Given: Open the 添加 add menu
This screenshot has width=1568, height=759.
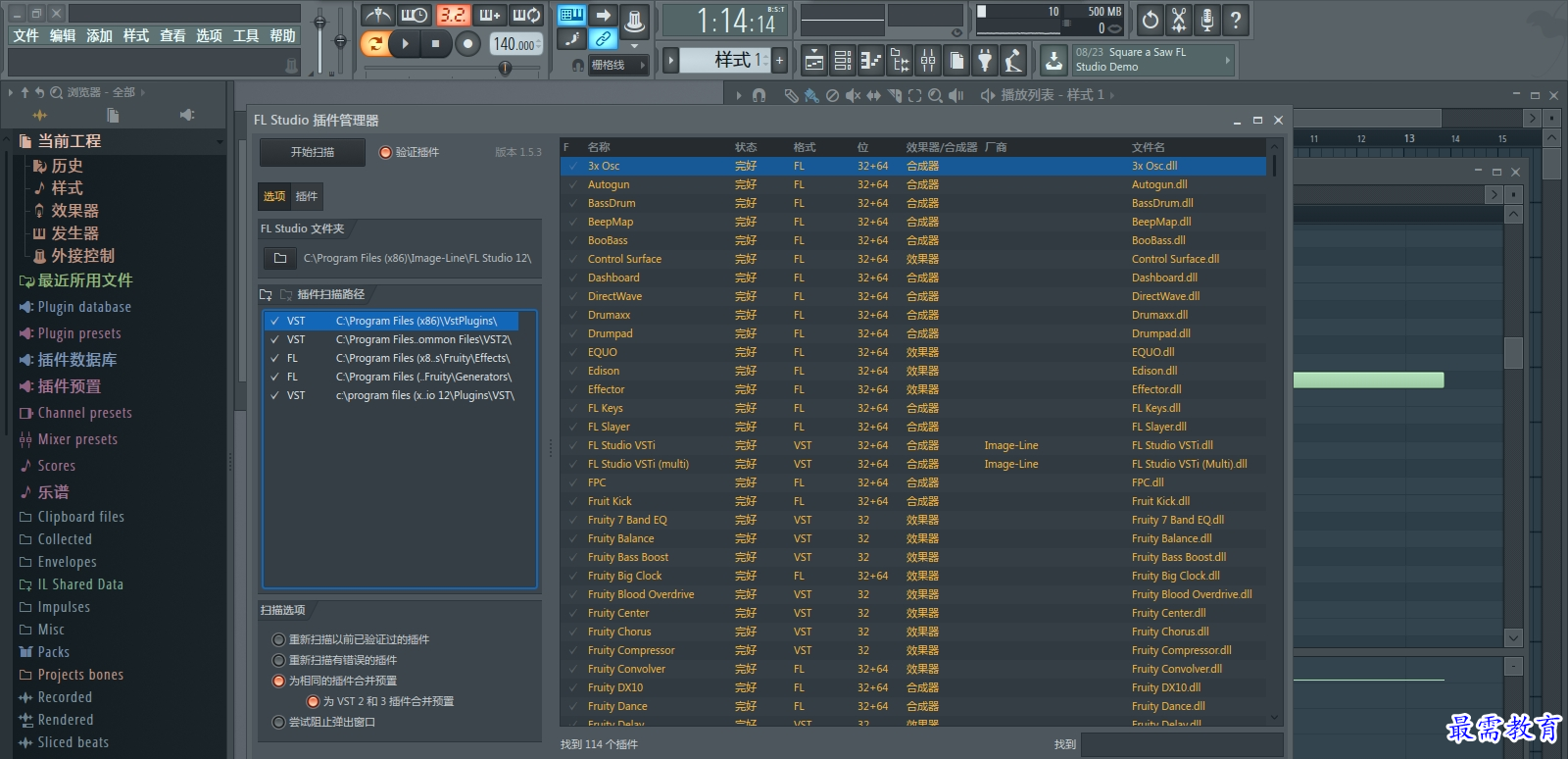Looking at the screenshot, I should [99, 35].
